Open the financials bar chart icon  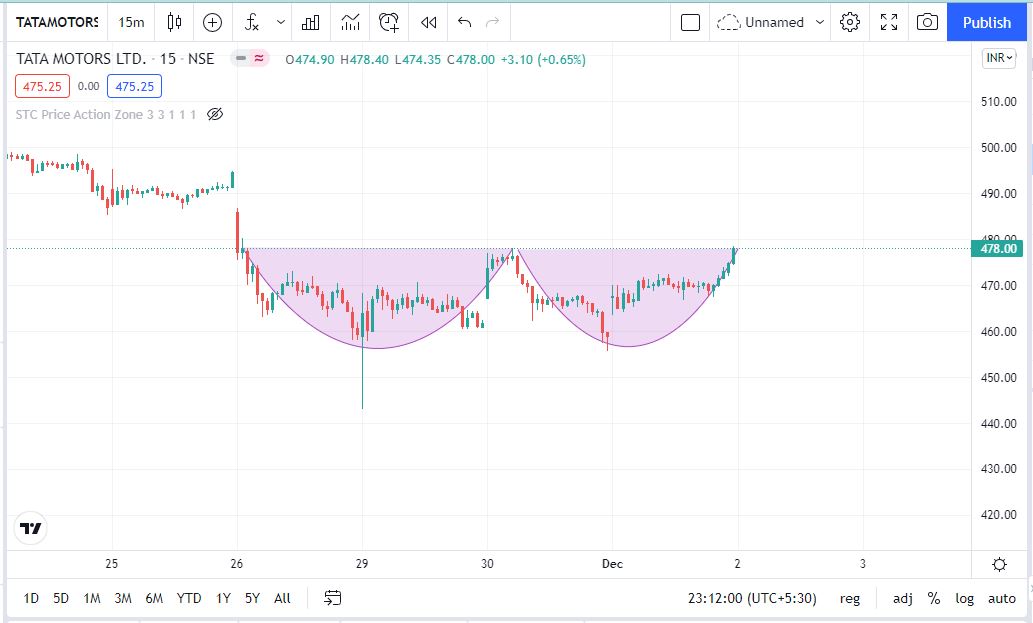click(x=311, y=22)
